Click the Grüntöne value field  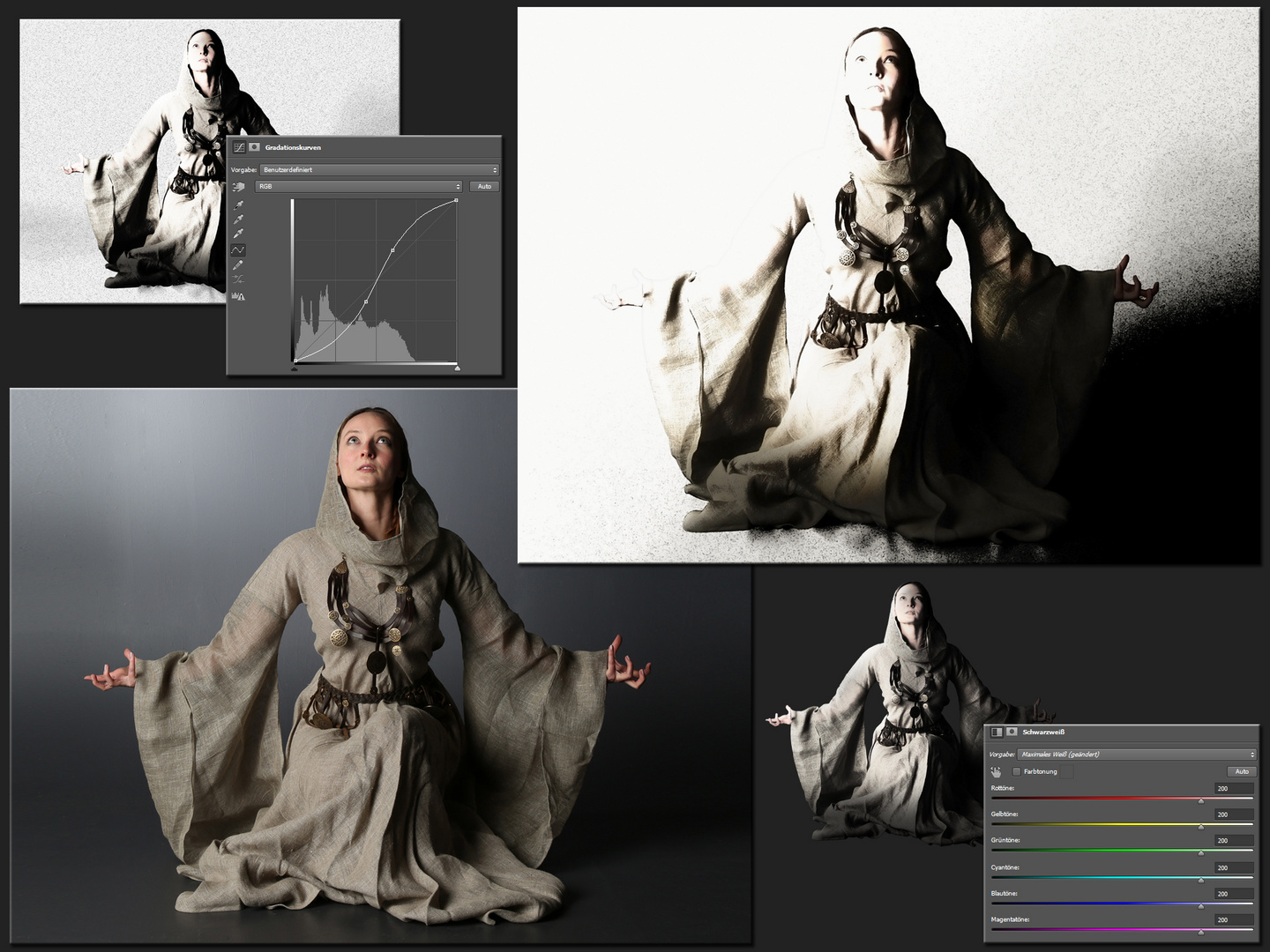click(1234, 840)
